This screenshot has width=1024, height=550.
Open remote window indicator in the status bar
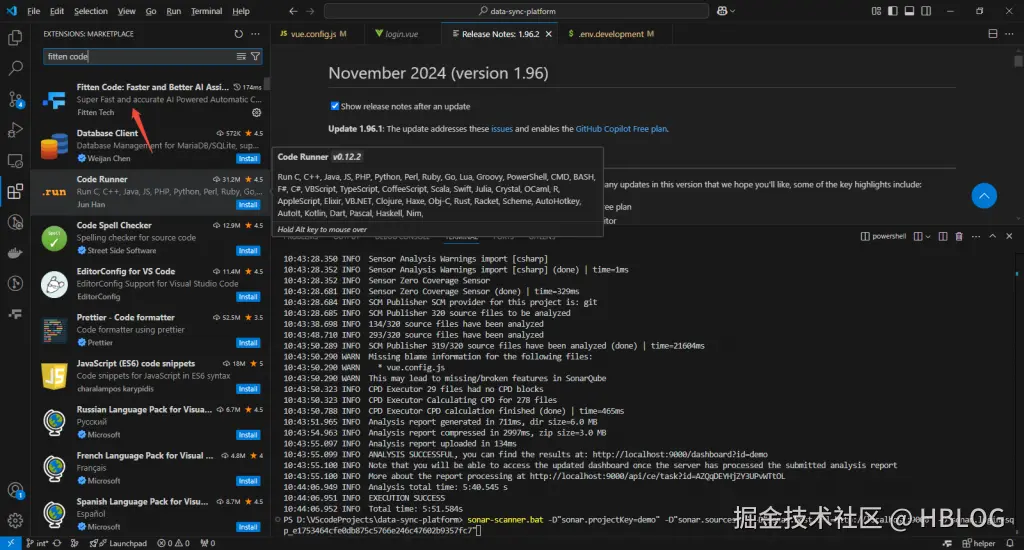[x=10, y=543]
